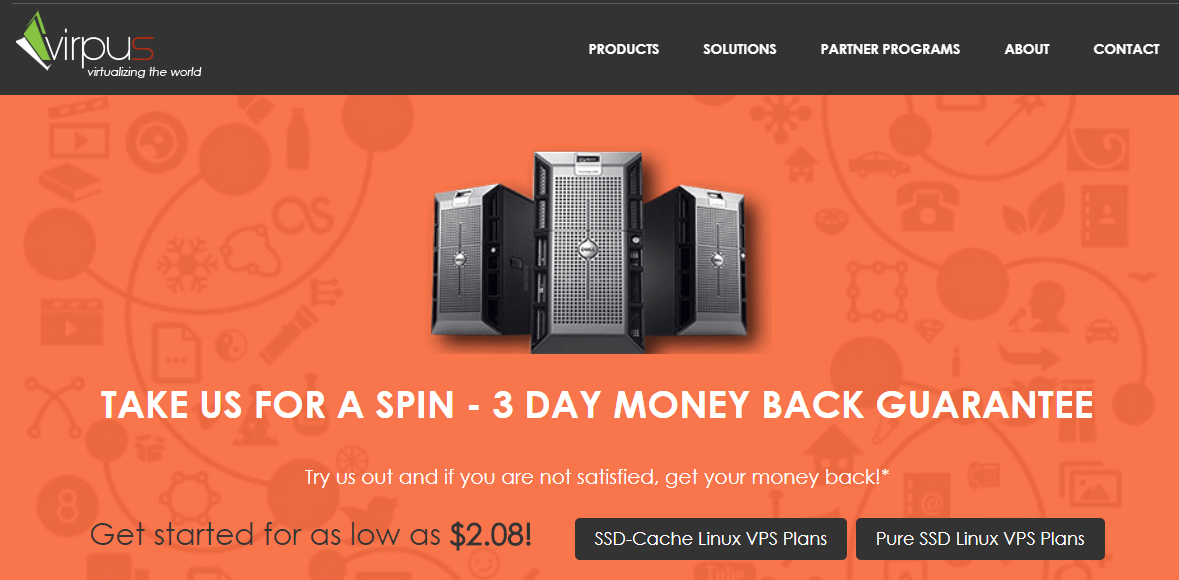This screenshot has height=580, width=1179.
Task: Click the Superman shield background icon
Action: pyautogui.click(x=930, y=329)
